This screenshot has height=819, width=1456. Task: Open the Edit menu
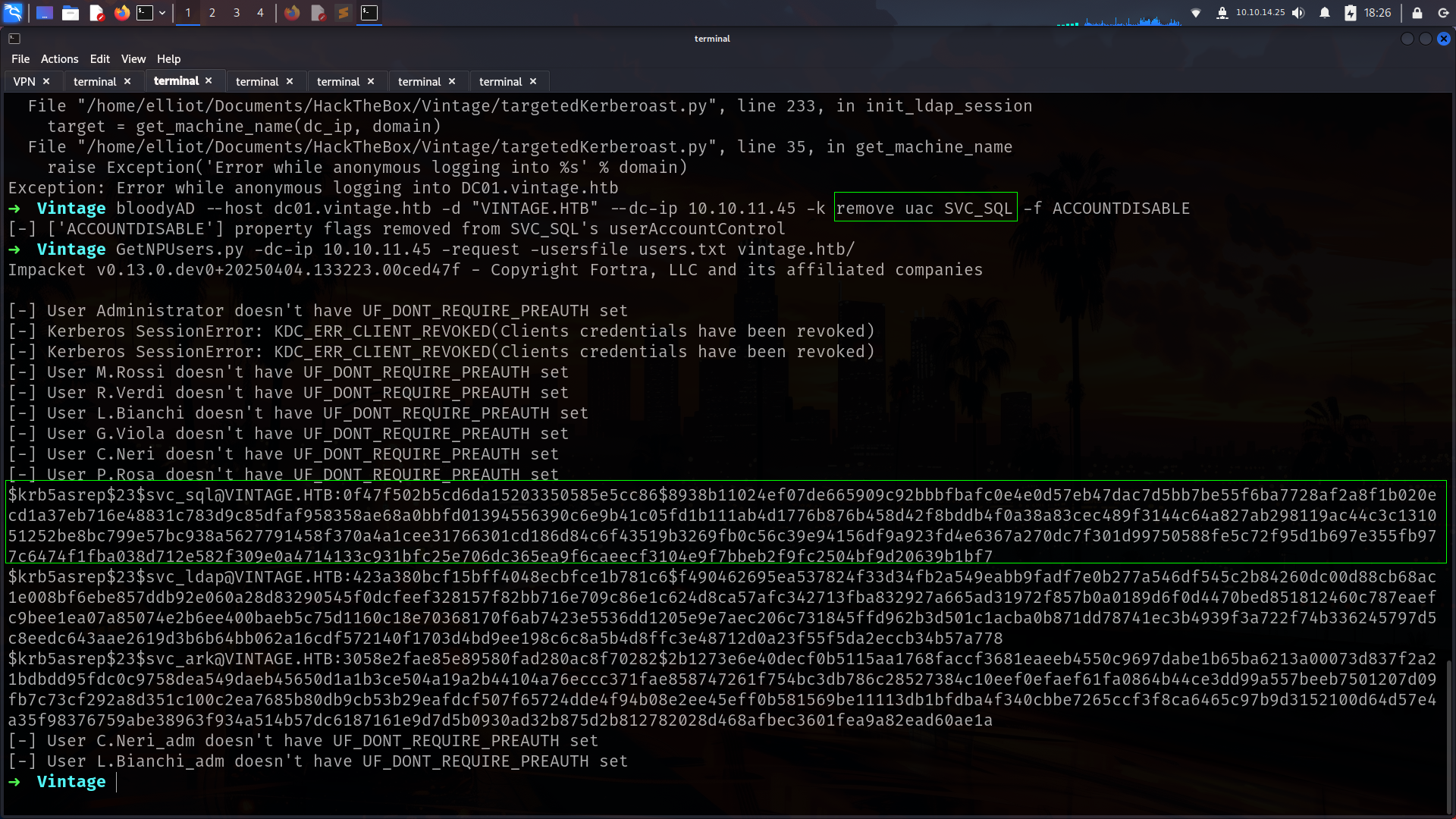pos(99,59)
